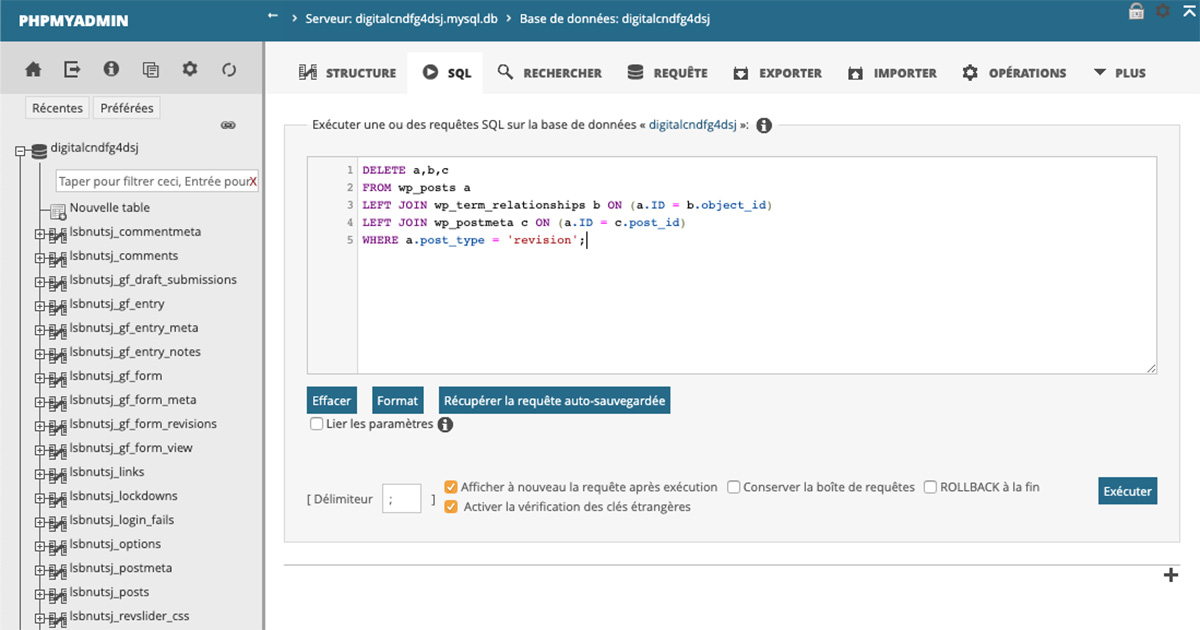Click database name link in query title
The width and height of the screenshot is (1200, 630).
(x=692, y=125)
